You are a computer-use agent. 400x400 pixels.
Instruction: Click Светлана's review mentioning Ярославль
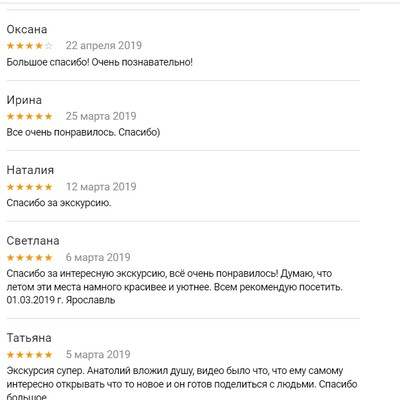(175, 287)
